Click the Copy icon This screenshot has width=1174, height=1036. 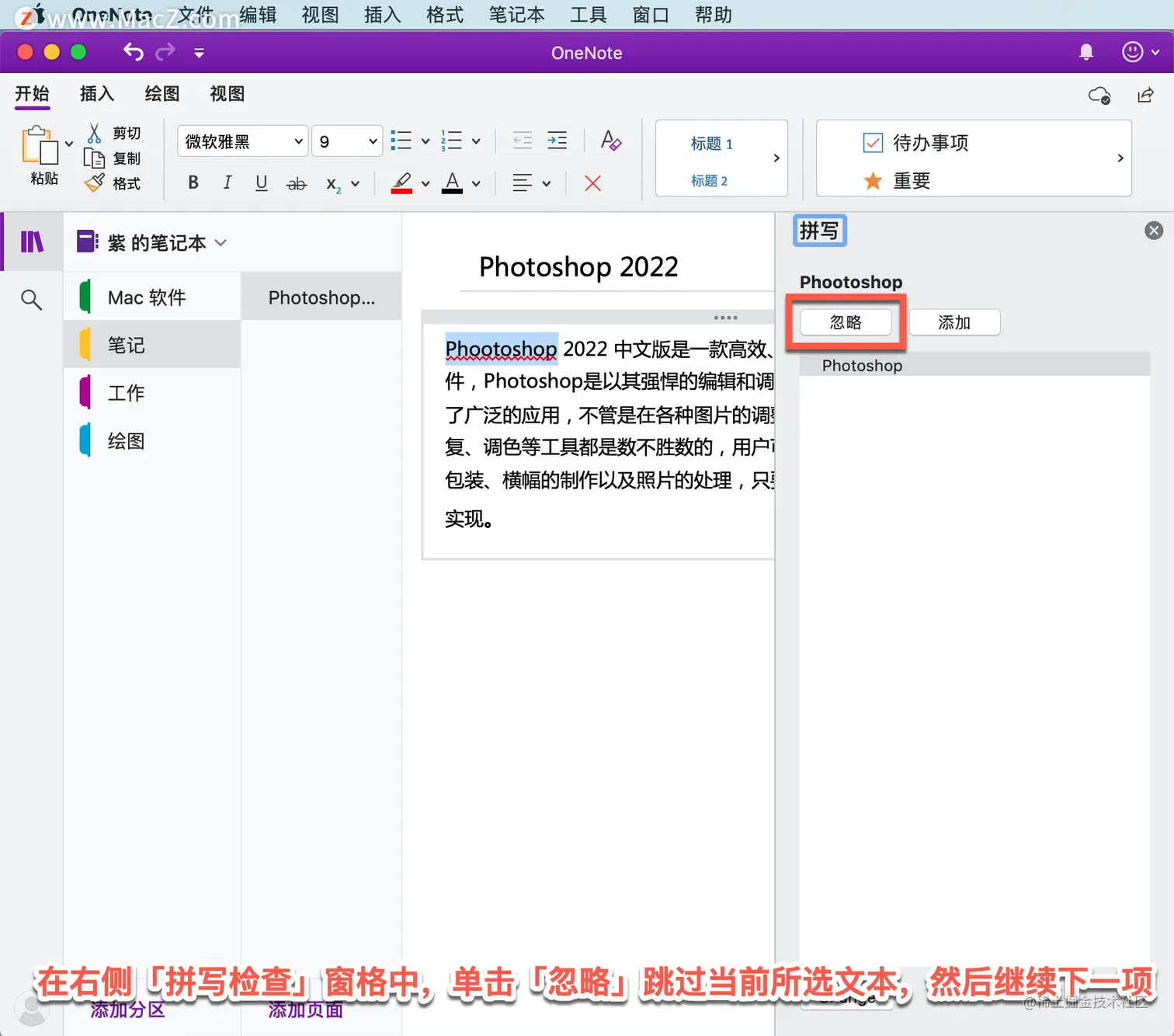[x=94, y=158]
